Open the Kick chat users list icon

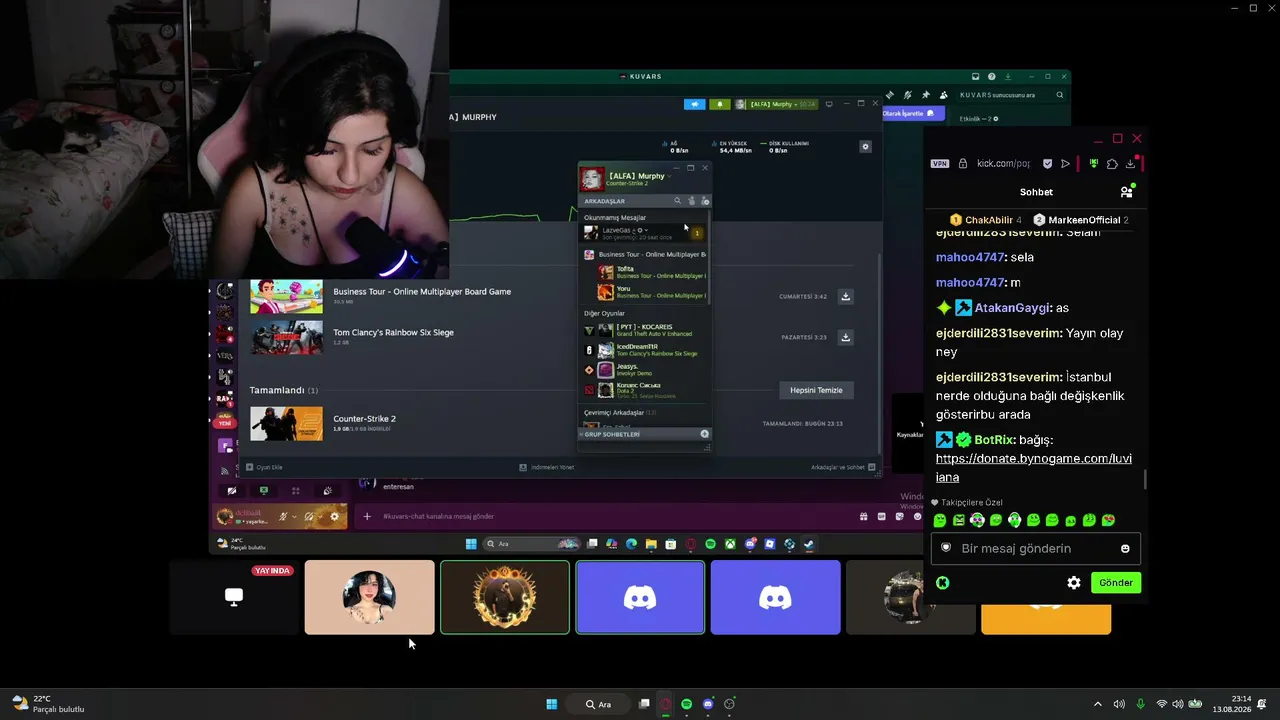[x=1127, y=192]
